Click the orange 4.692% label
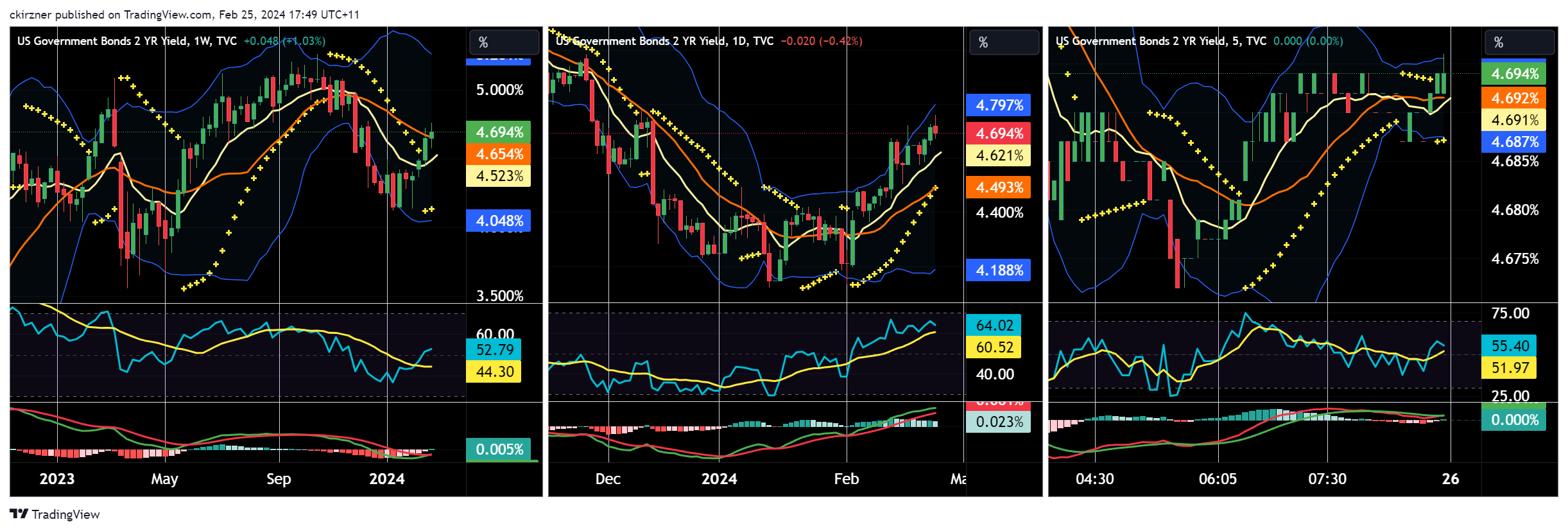Viewport: 1568px width, 531px height. coord(1514,98)
